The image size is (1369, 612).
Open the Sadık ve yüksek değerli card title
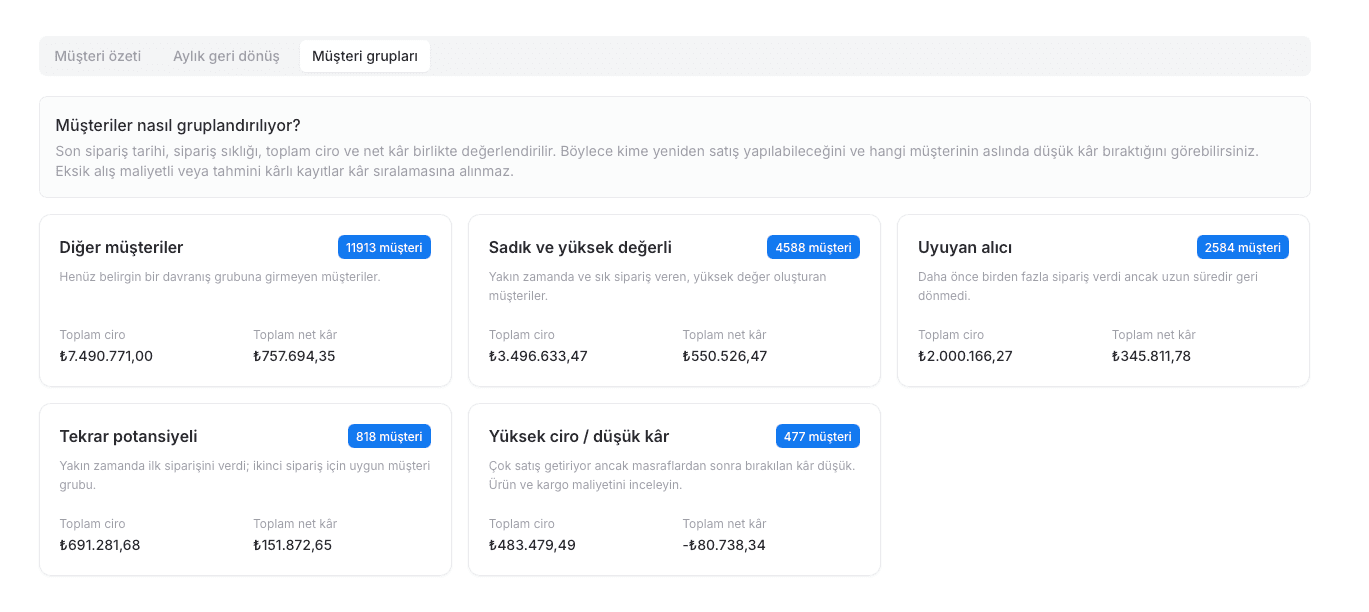[x=580, y=247]
